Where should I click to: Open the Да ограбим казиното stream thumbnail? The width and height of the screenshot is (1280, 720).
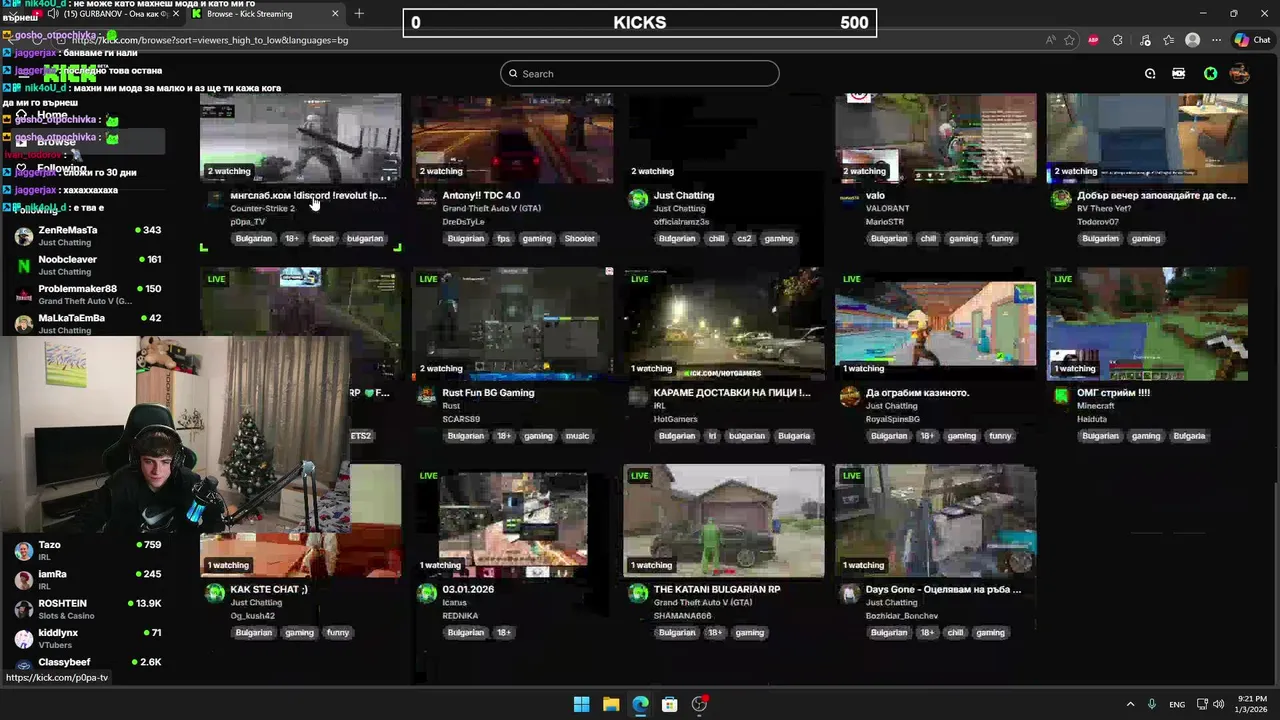936,324
